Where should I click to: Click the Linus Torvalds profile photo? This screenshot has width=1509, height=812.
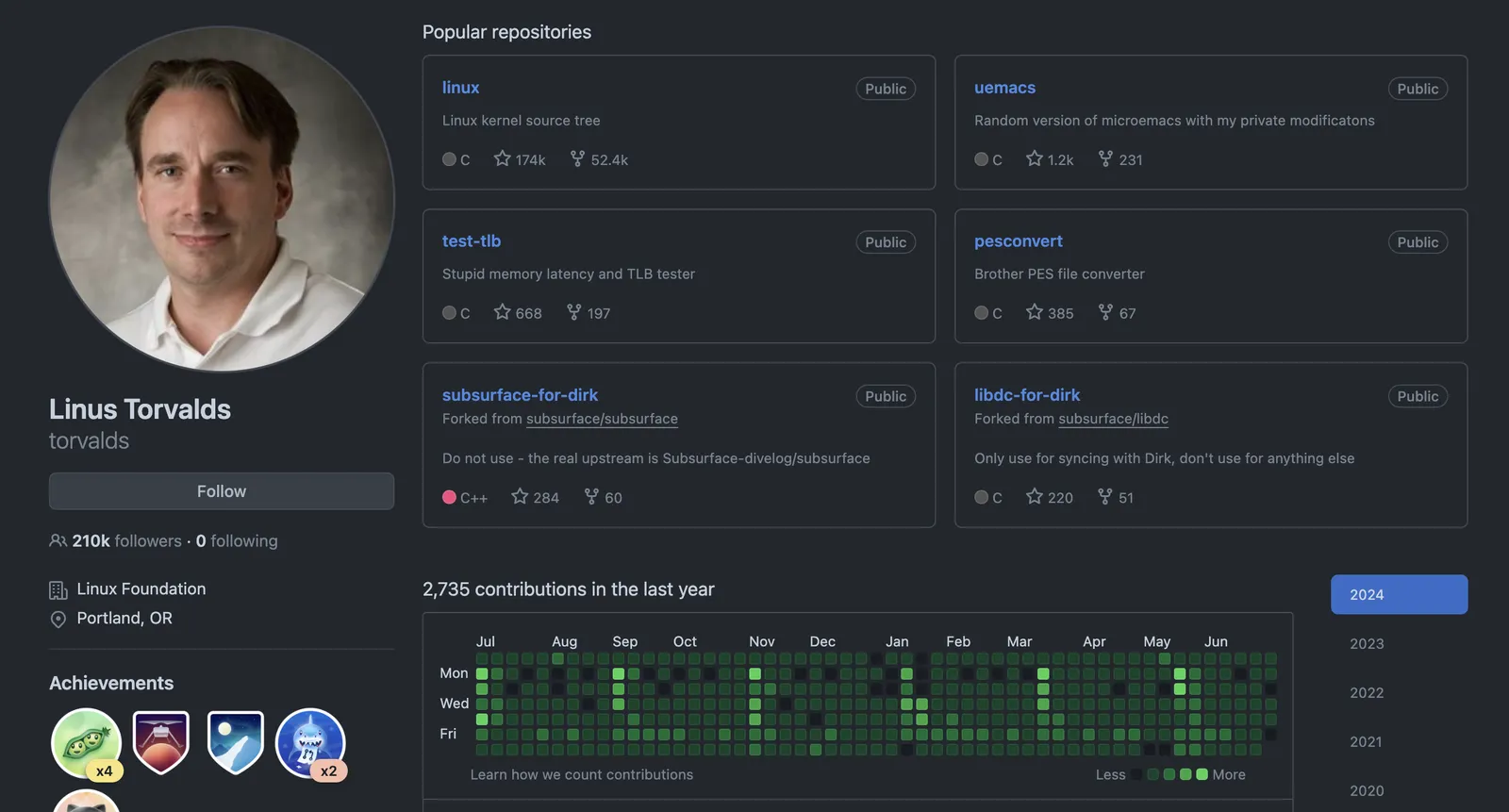coord(222,199)
